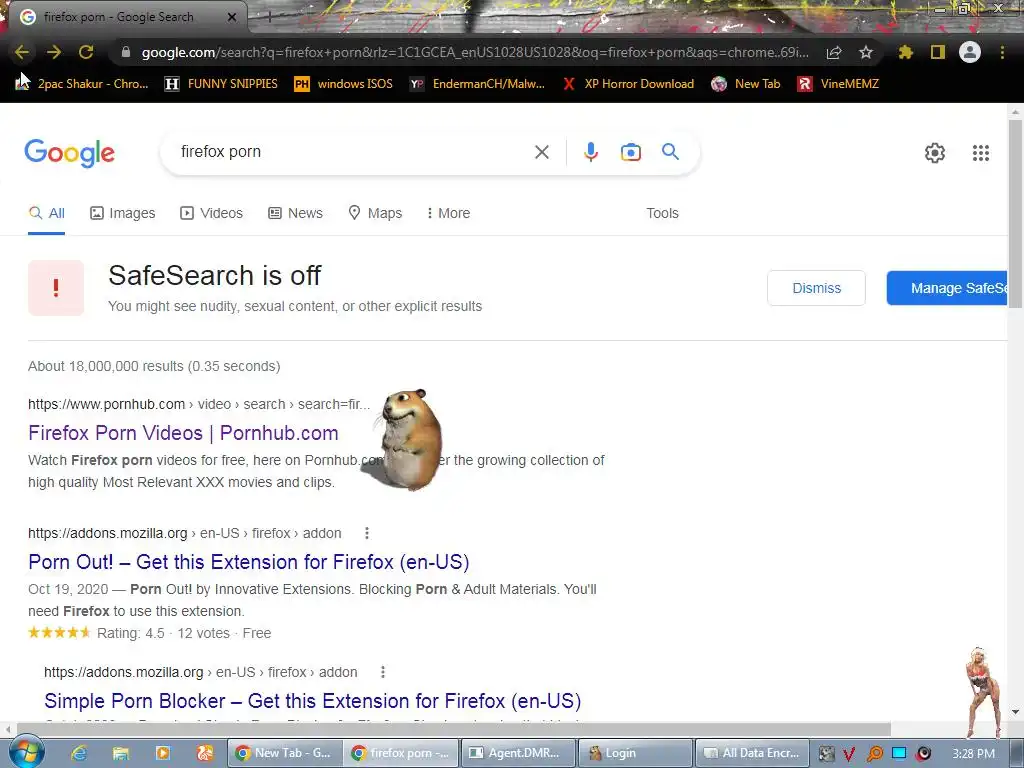The height and width of the screenshot is (768, 1024).
Task: Launch Internet Explorer from taskbar
Action: (79, 753)
